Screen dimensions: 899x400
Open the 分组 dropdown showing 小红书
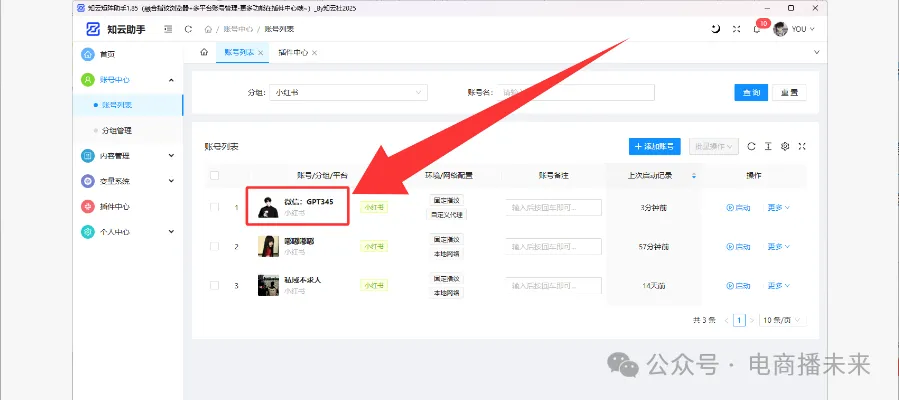(x=349, y=93)
